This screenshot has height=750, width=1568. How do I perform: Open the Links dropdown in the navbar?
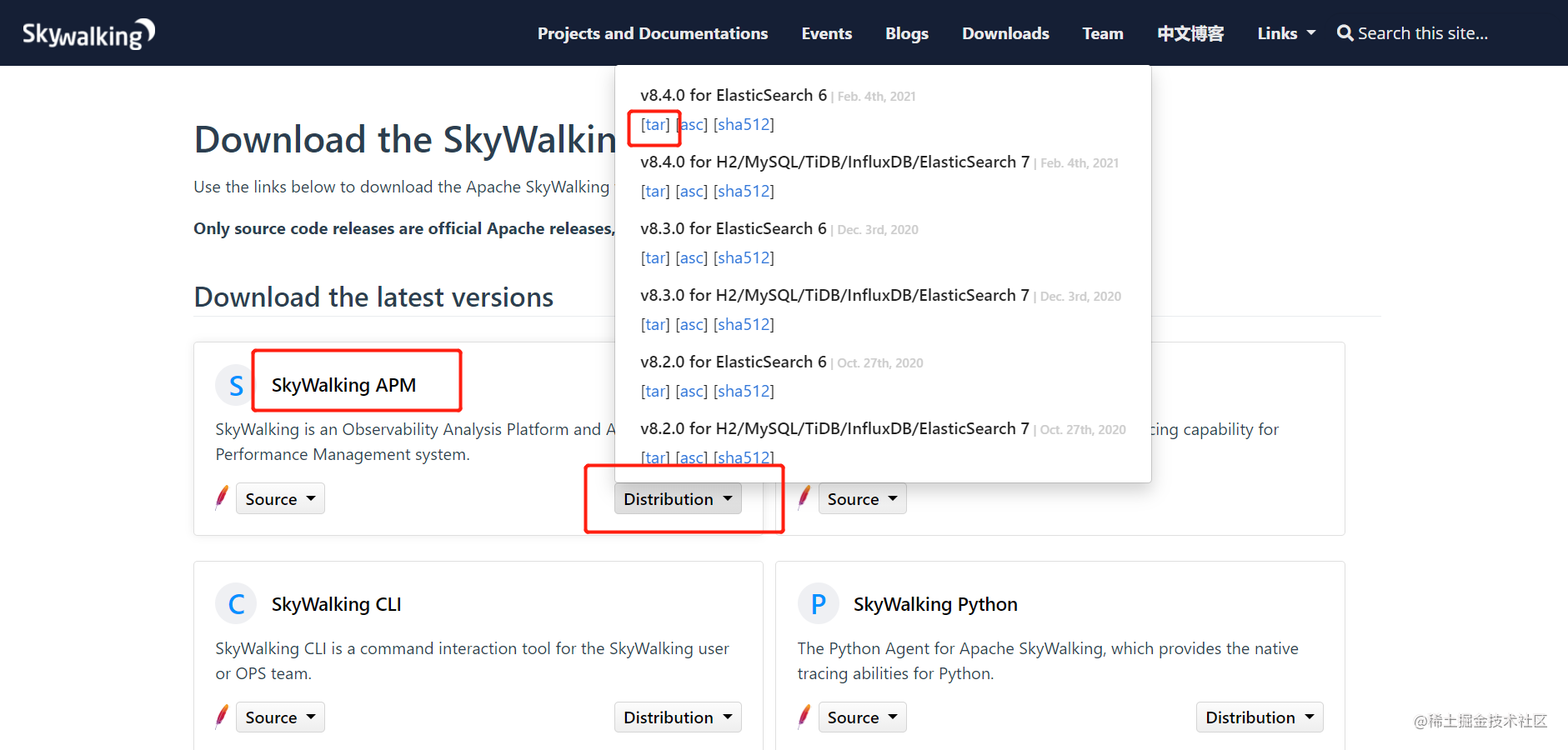tap(1285, 32)
